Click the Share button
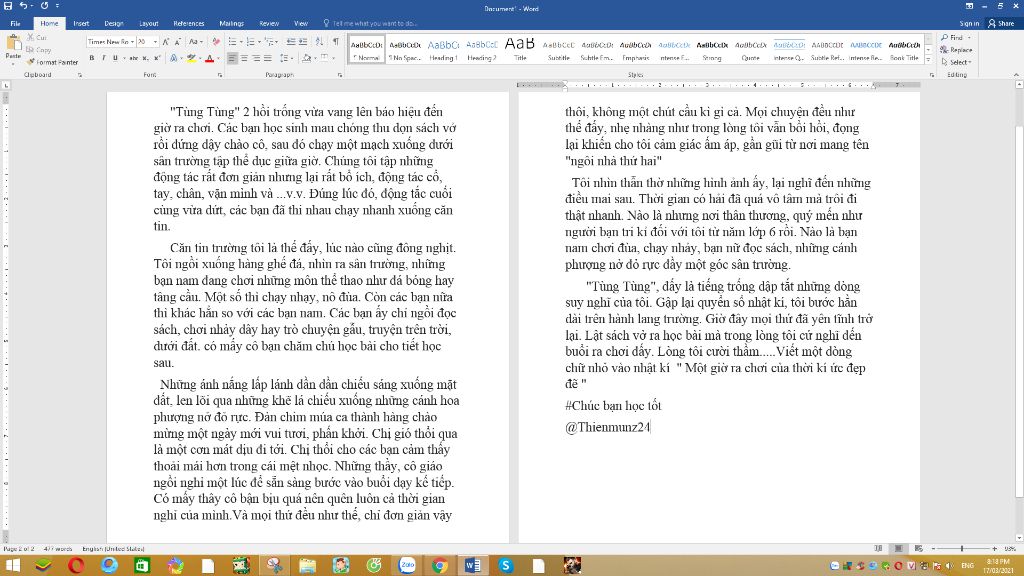This screenshot has width=1024, height=576. (1001, 23)
